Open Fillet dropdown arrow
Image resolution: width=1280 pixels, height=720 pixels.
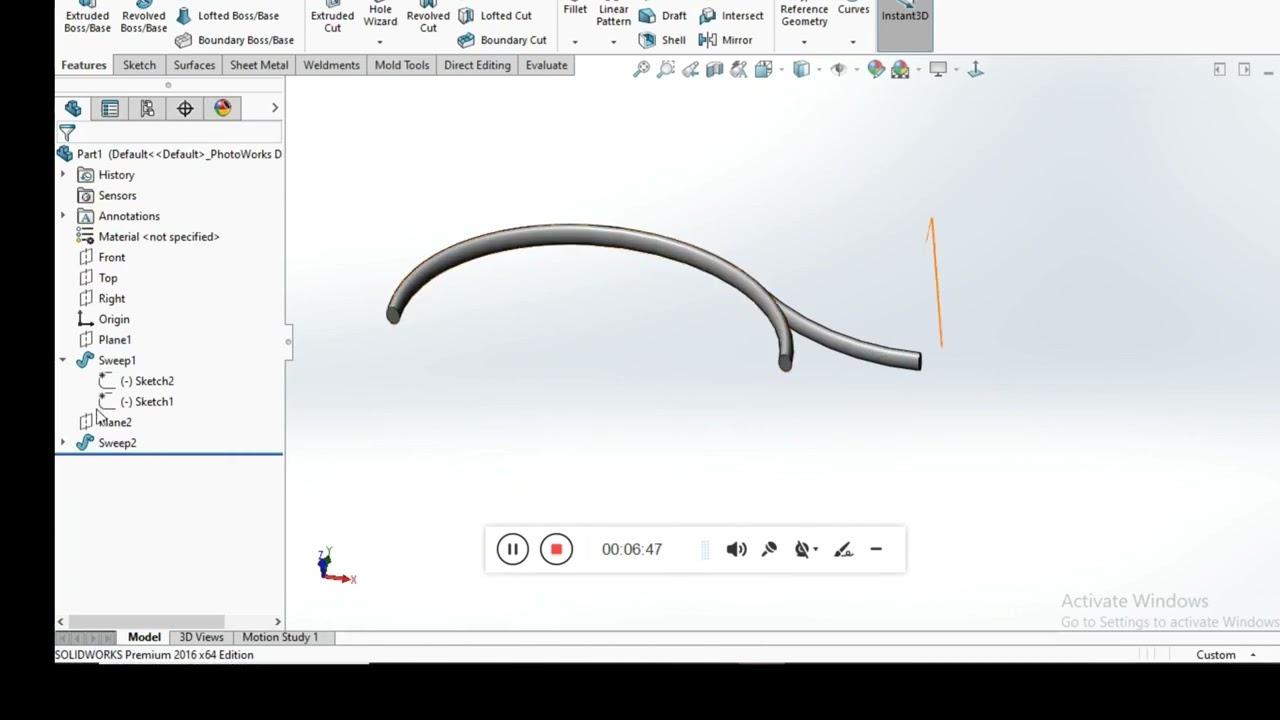point(575,42)
